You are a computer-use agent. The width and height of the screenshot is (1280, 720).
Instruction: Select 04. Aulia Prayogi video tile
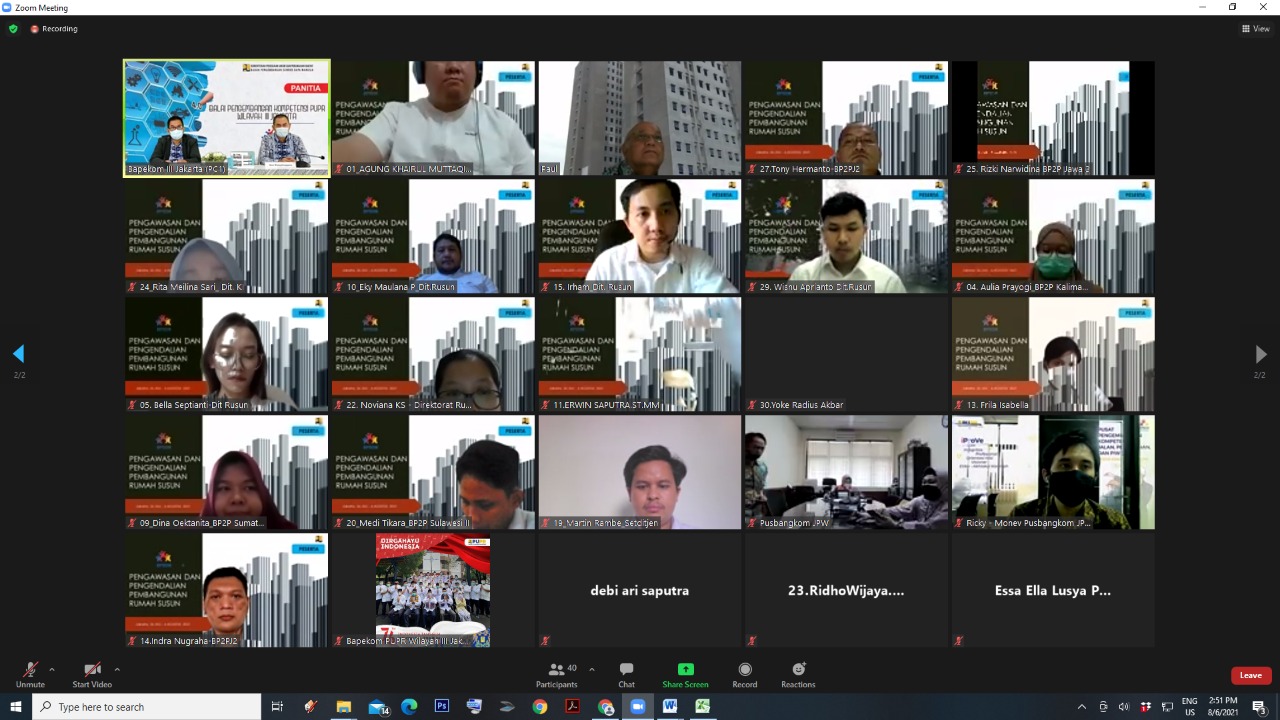[x=1054, y=236]
